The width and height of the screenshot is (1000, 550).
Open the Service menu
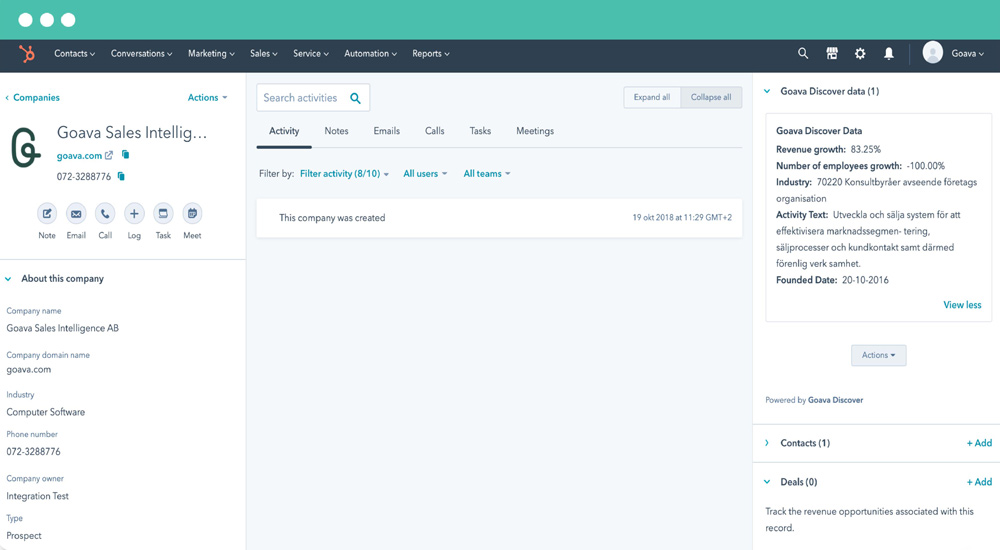(x=311, y=54)
